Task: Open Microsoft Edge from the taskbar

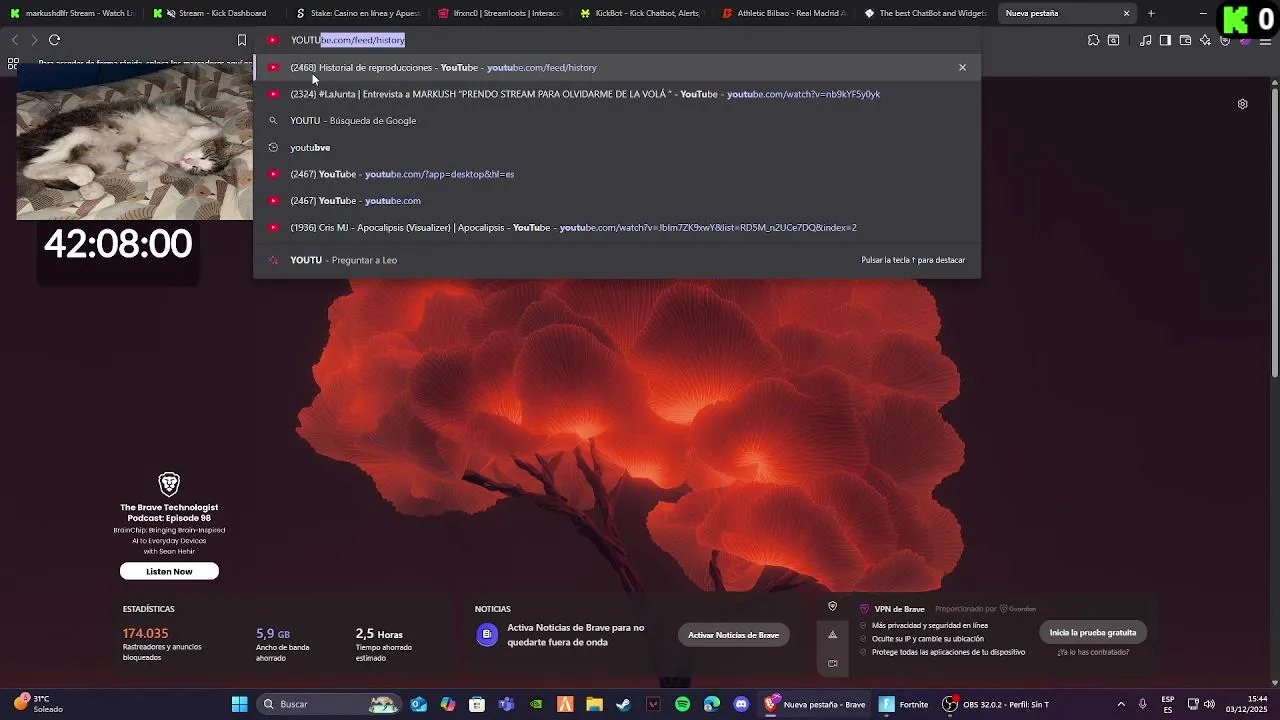Action: [712, 704]
